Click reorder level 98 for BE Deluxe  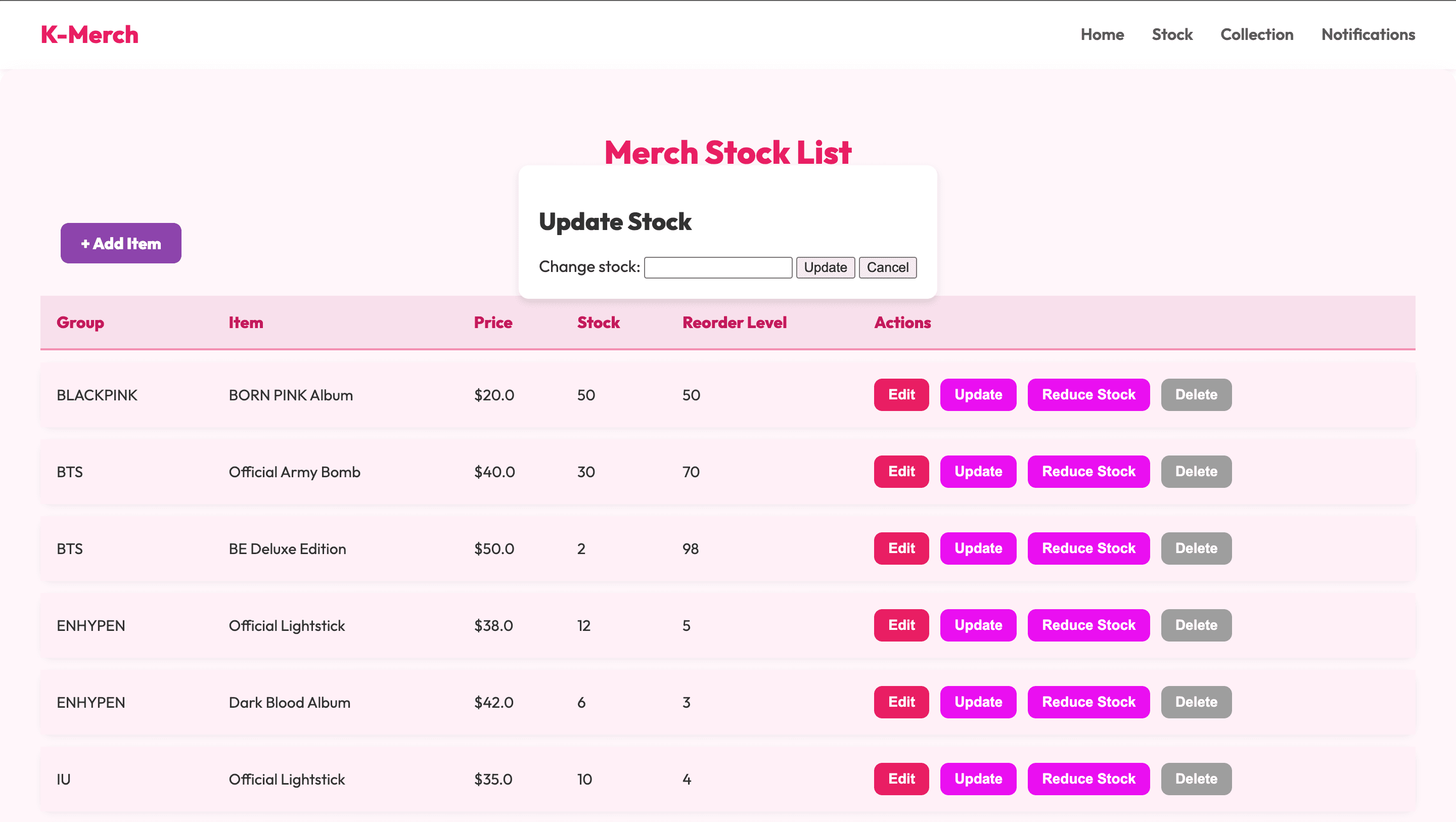pos(690,549)
